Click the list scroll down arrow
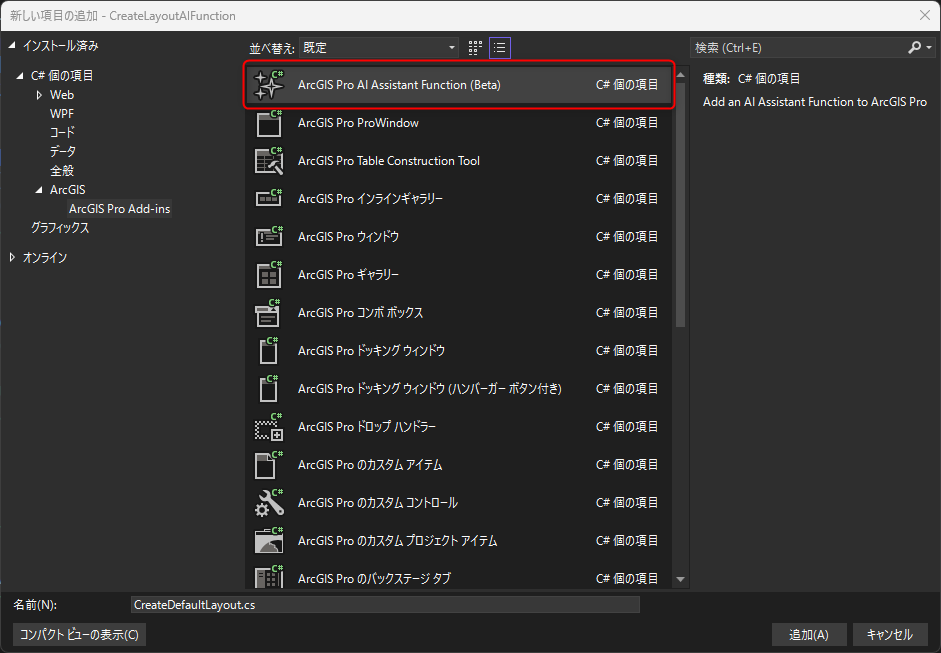This screenshot has width=941, height=653. 681,579
